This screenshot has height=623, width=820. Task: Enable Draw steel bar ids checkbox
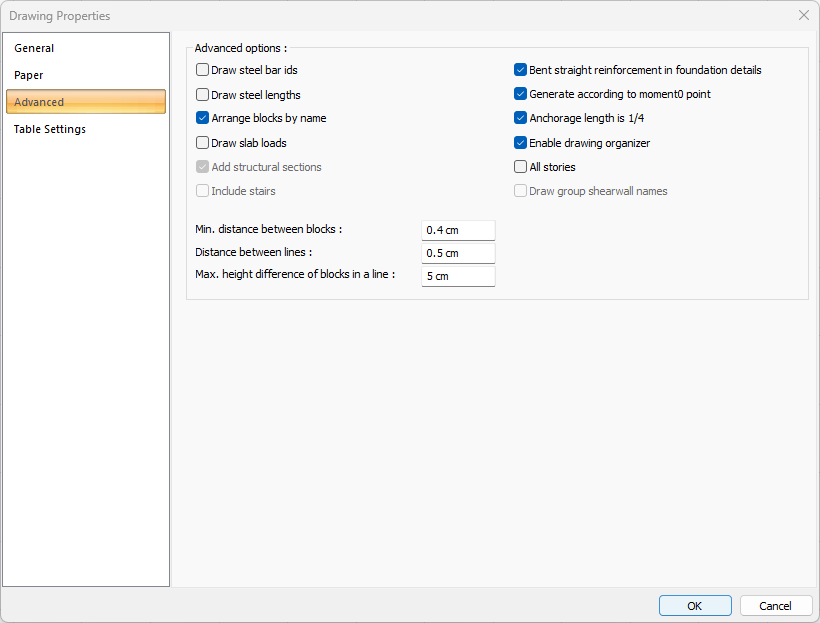[x=203, y=71]
